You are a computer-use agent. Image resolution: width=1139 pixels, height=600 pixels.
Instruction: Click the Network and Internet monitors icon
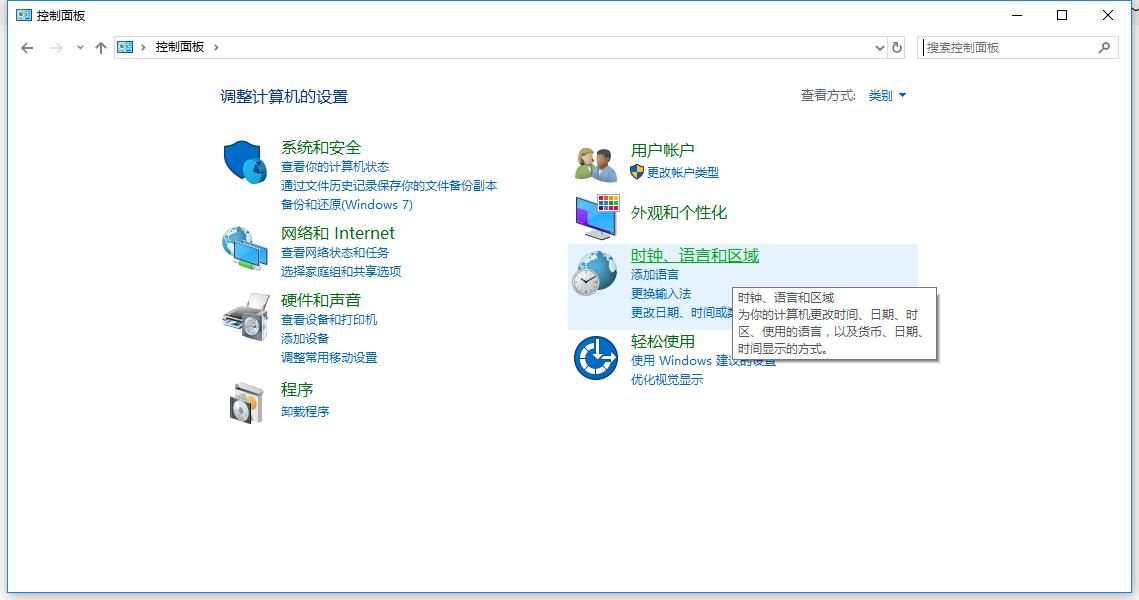click(x=245, y=245)
